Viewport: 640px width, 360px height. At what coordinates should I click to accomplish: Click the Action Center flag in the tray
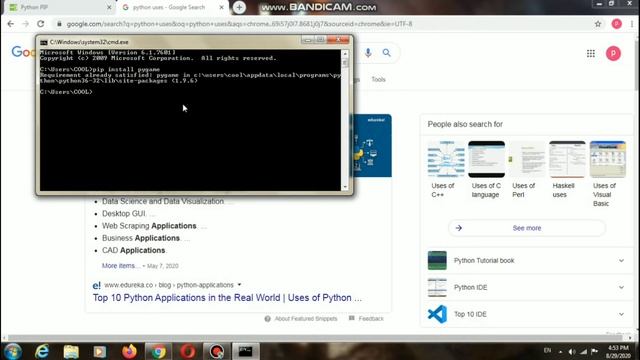pos(594,351)
